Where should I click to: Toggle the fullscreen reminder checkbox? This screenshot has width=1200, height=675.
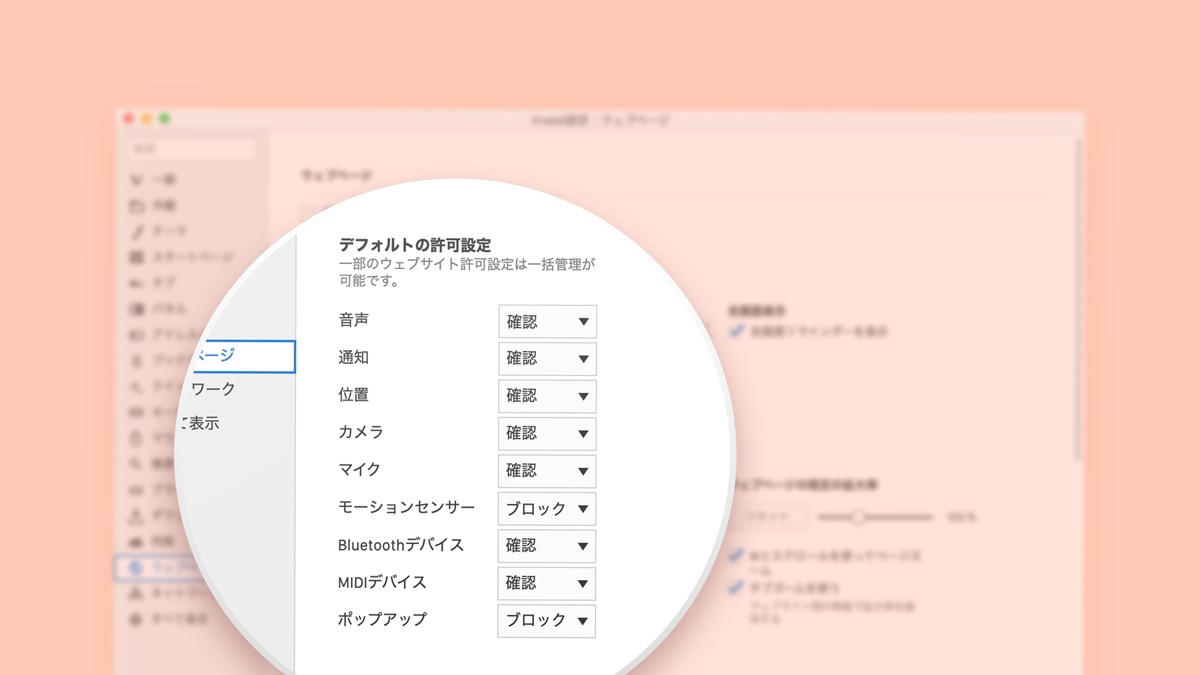[x=737, y=331]
